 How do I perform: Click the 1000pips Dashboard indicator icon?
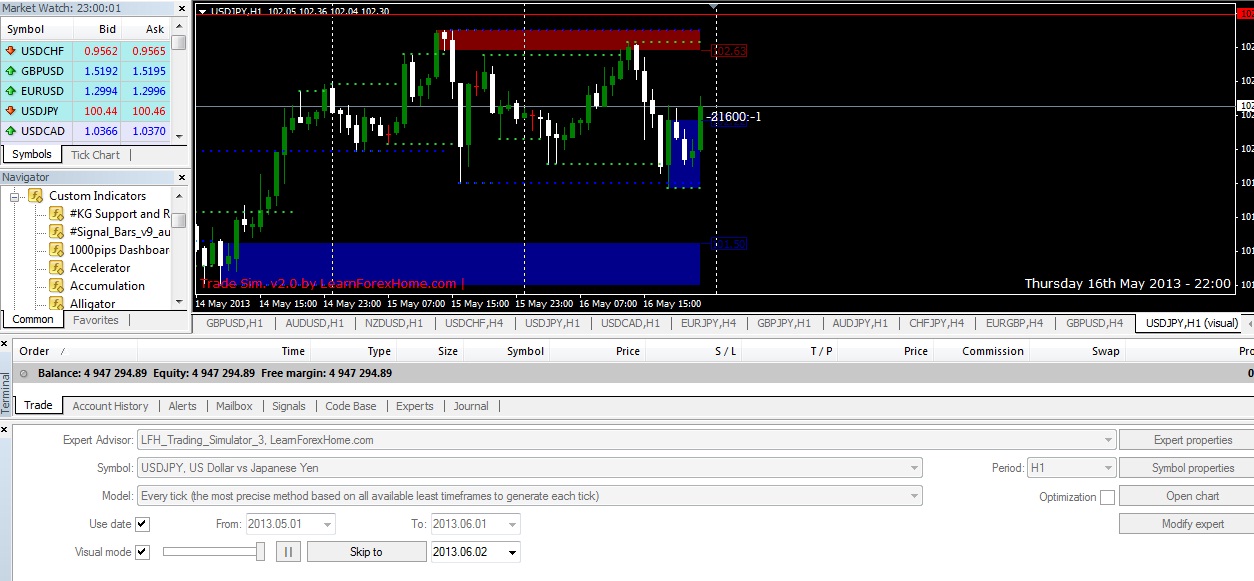[57, 250]
